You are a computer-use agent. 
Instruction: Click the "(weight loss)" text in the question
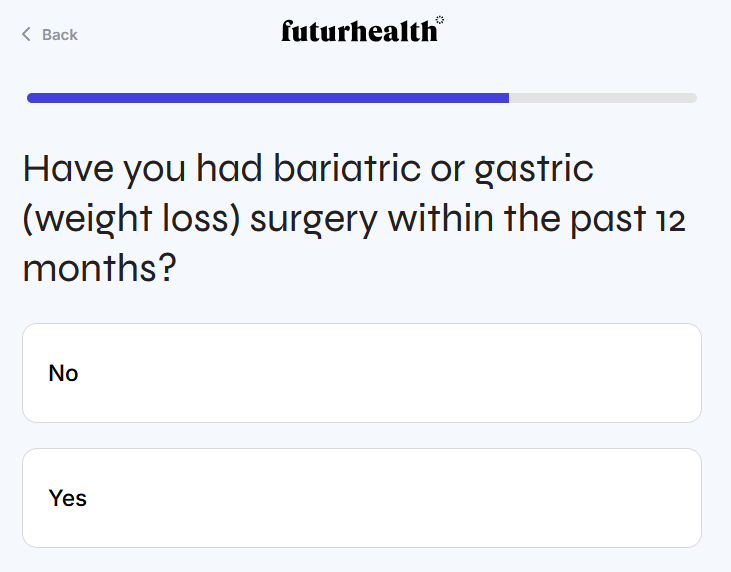pos(131,219)
